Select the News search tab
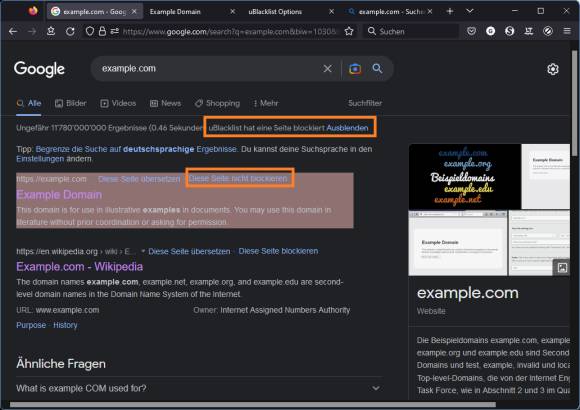 [165, 103]
